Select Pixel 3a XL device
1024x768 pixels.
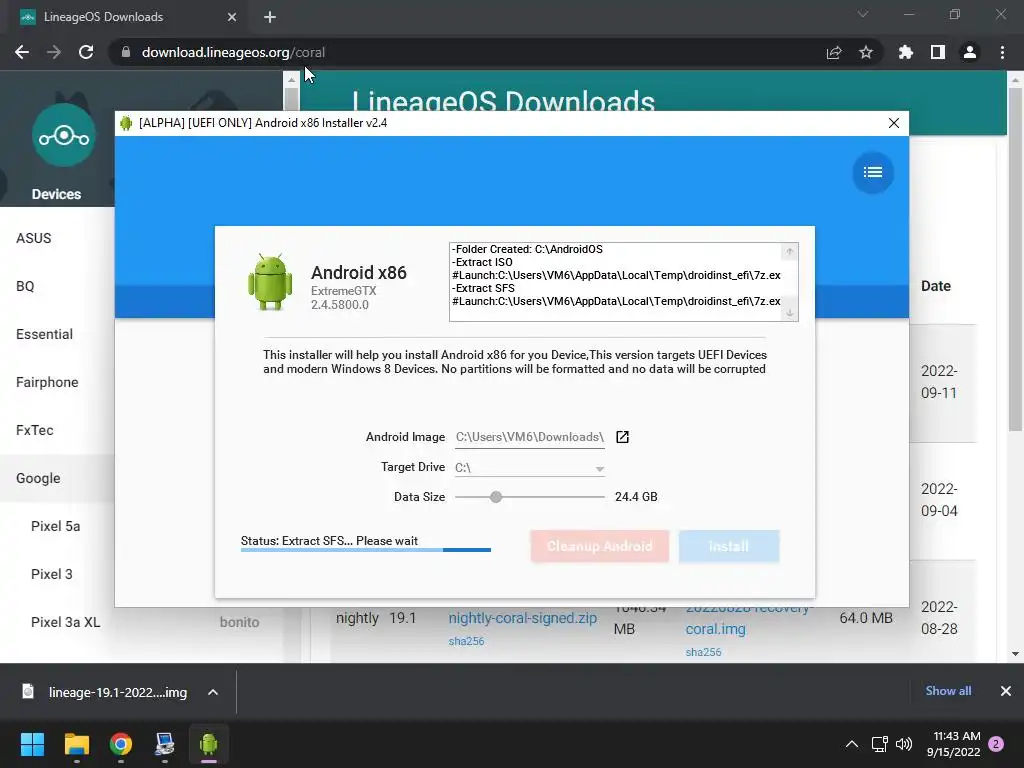65,622
